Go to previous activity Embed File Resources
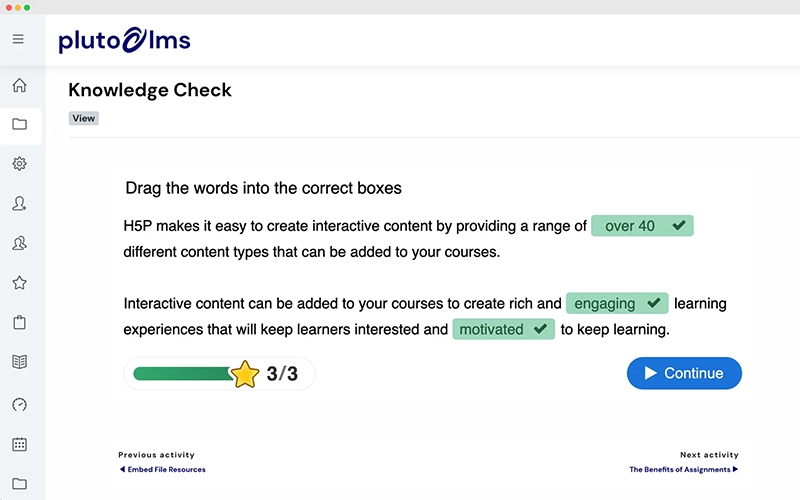This screenshot has height=500, width=800. [x=162, y=469]
